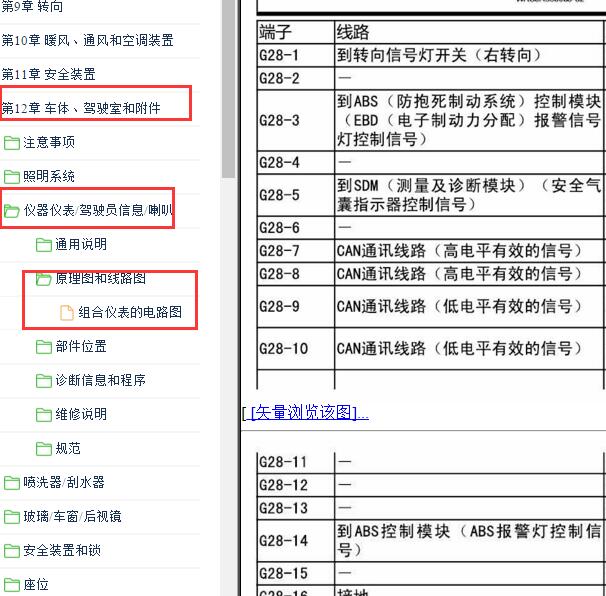Click folder icon beside 玻璃/车窗/后视镜

pyautogui.click(x=12, y=517)
